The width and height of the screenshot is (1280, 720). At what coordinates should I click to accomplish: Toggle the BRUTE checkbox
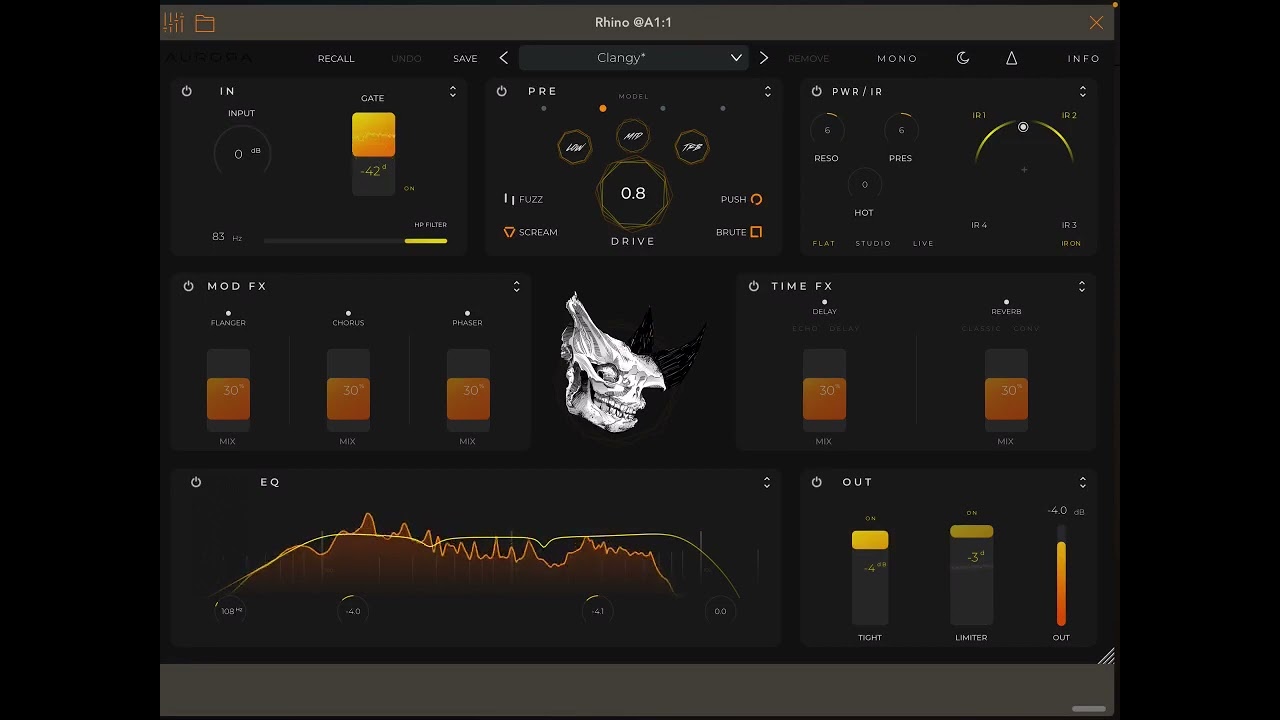point(739,232)
